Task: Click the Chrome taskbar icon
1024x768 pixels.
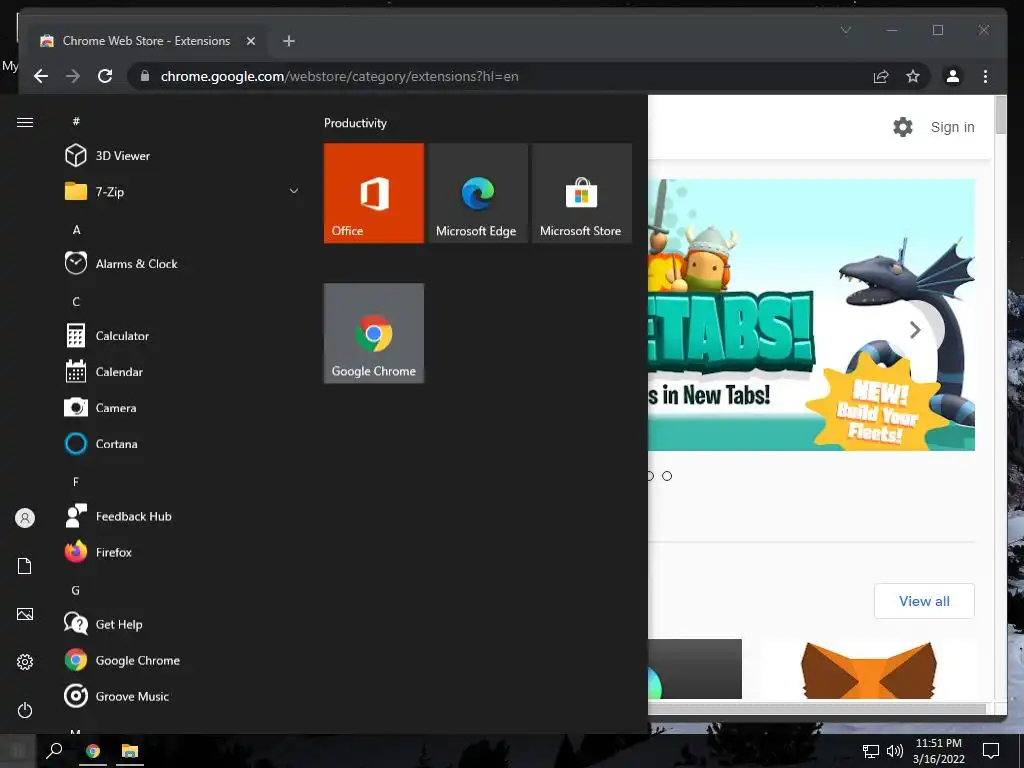Action: pyautogui.click(x=93, y=751)
